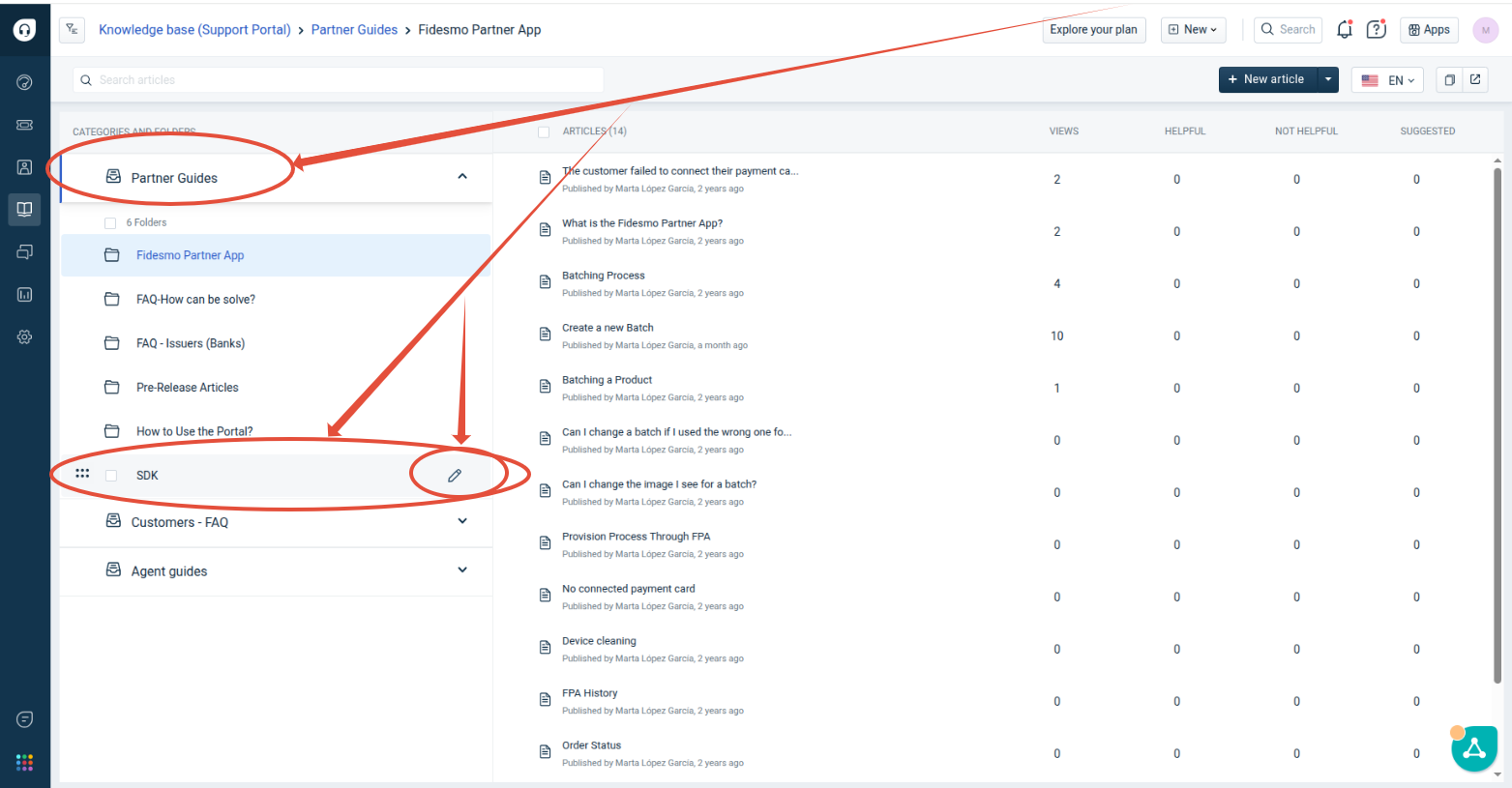1512x788 pixels.
Task: Open the dashboard icon in sidebar
Action: [x=25, y=82]
